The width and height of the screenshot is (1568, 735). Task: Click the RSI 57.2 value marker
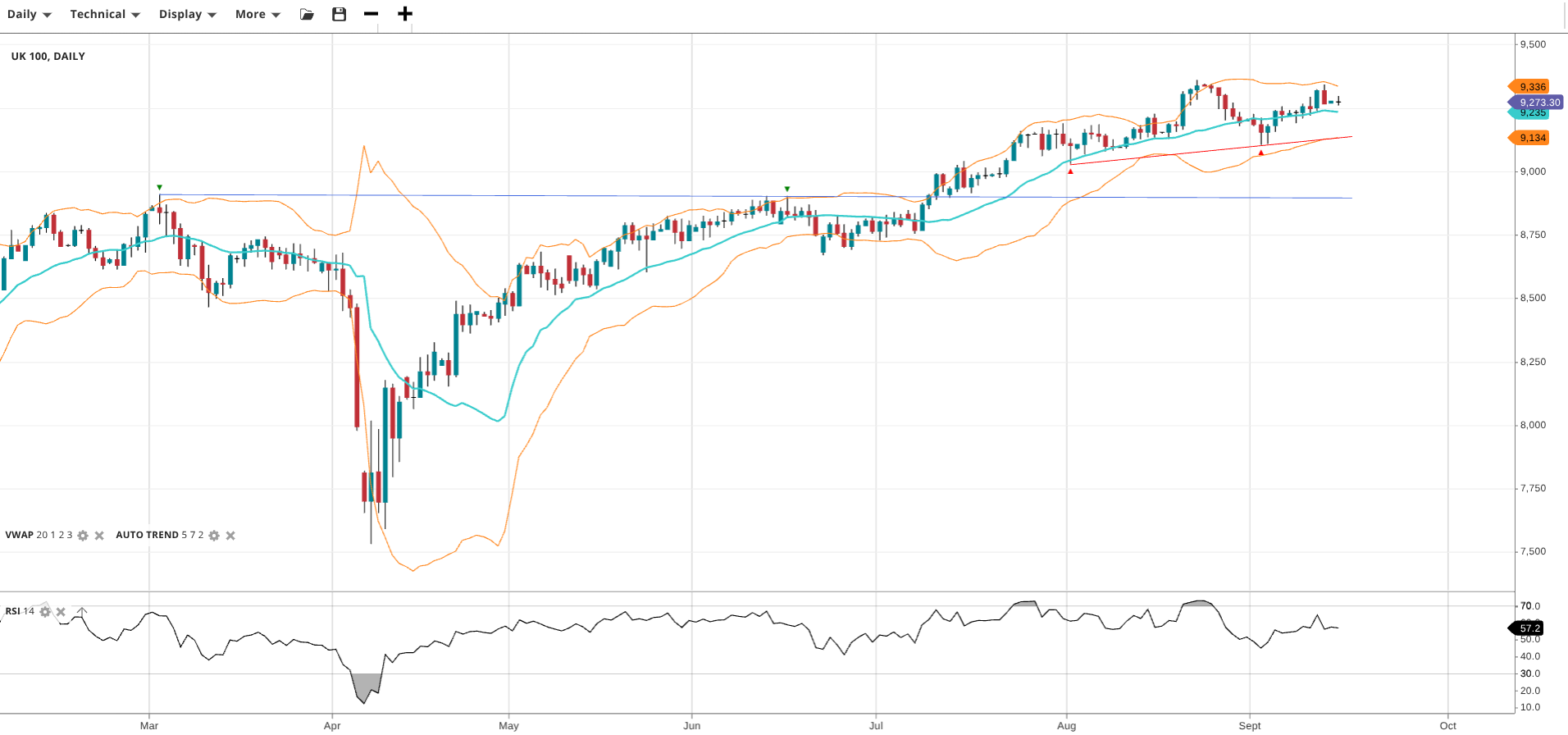point(1529,628)
